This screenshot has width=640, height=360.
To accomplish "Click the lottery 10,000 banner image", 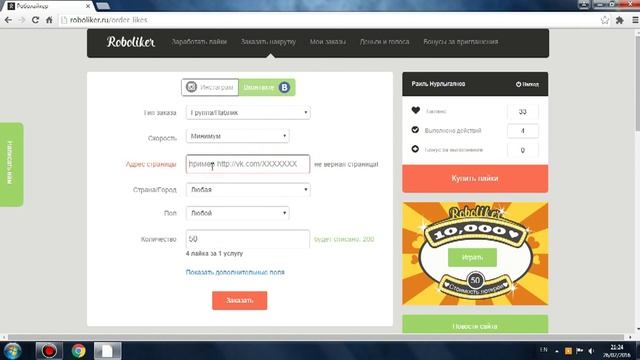I will click(475, 253).
